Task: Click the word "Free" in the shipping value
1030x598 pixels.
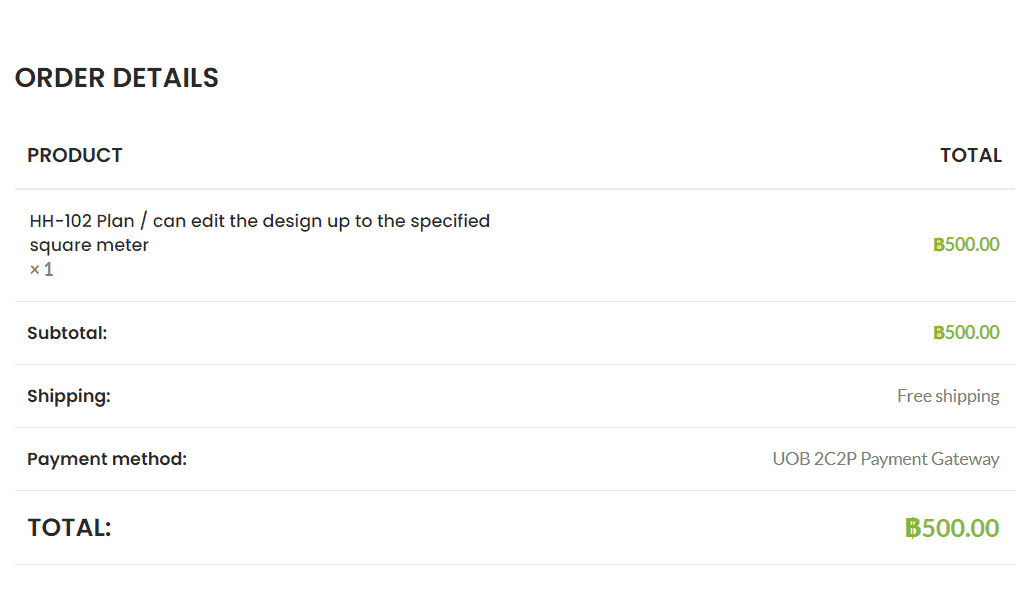Action: [914, 396]
